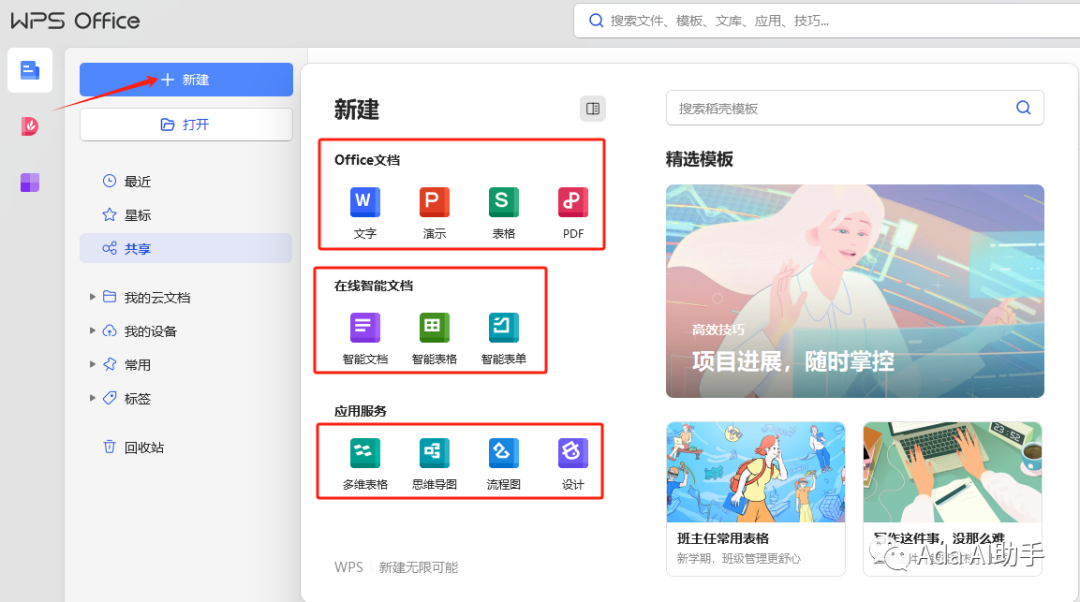Toggle the layout view icon beside 新建 heading

(592, 108)
